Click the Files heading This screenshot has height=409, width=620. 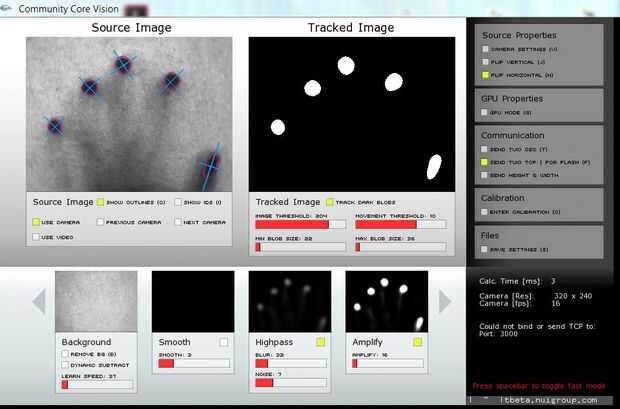(x=490, y=236)
